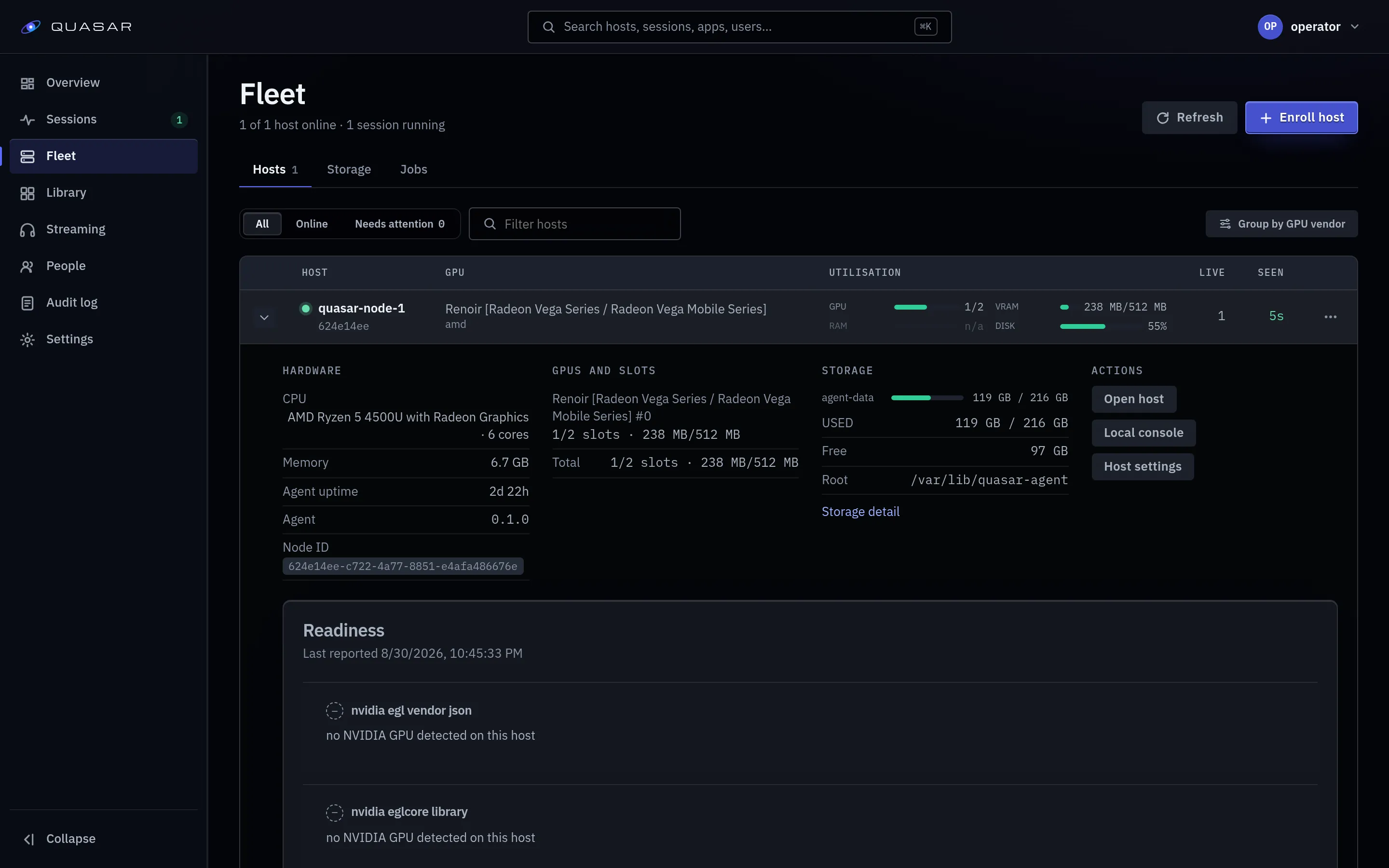Click the Library icon in sidebar
Viewport: 1389px width, 868px height.
[x=27, y=193]
